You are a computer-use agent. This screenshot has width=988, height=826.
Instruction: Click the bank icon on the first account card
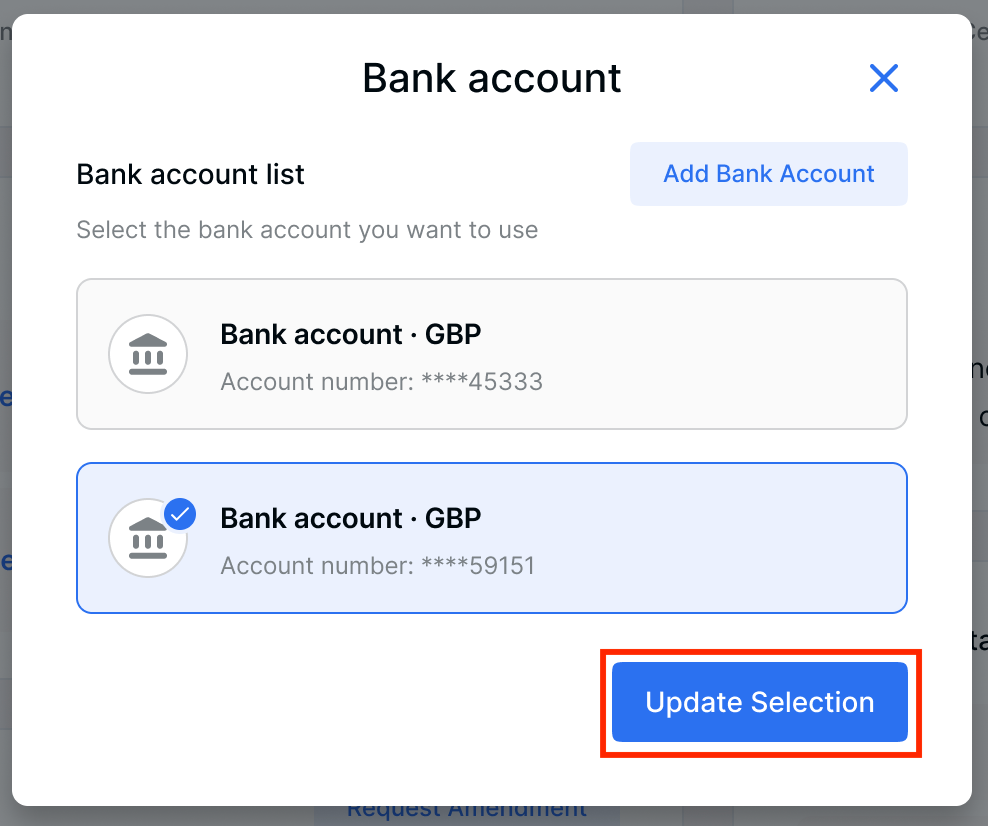(148, 354)
